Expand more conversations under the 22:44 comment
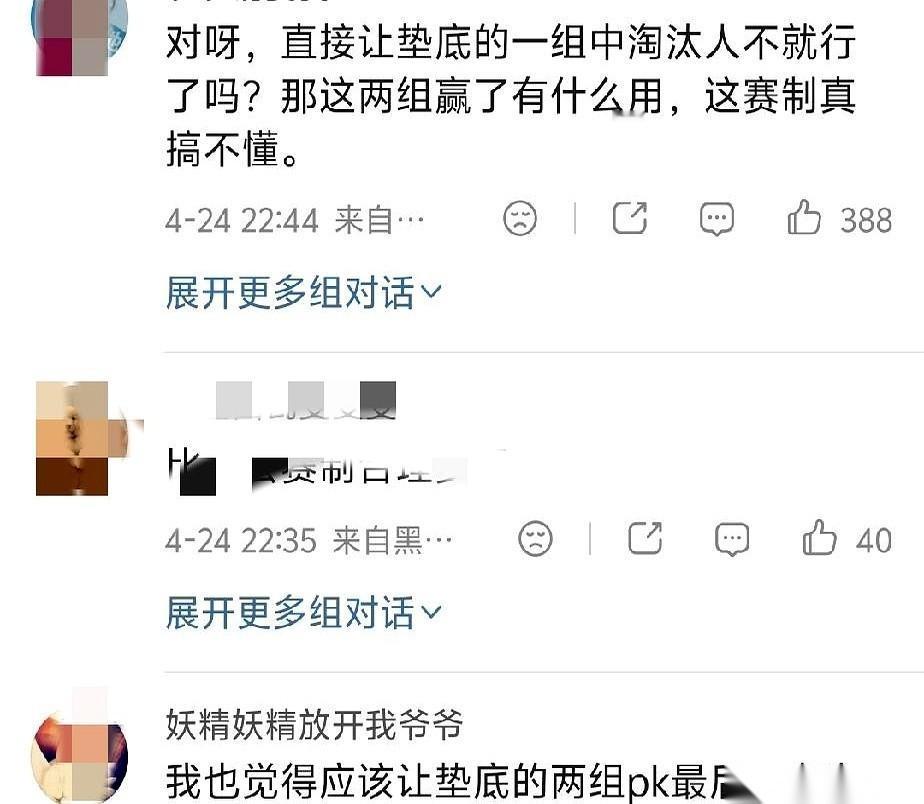The width and height of the screenshot is (924, 804). [303, 292]
